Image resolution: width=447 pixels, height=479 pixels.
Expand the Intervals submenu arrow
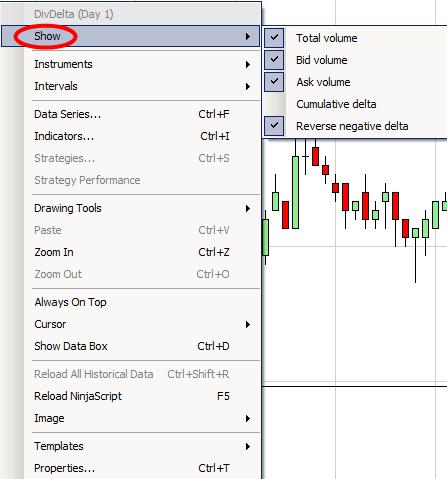[x=248, y=86]
